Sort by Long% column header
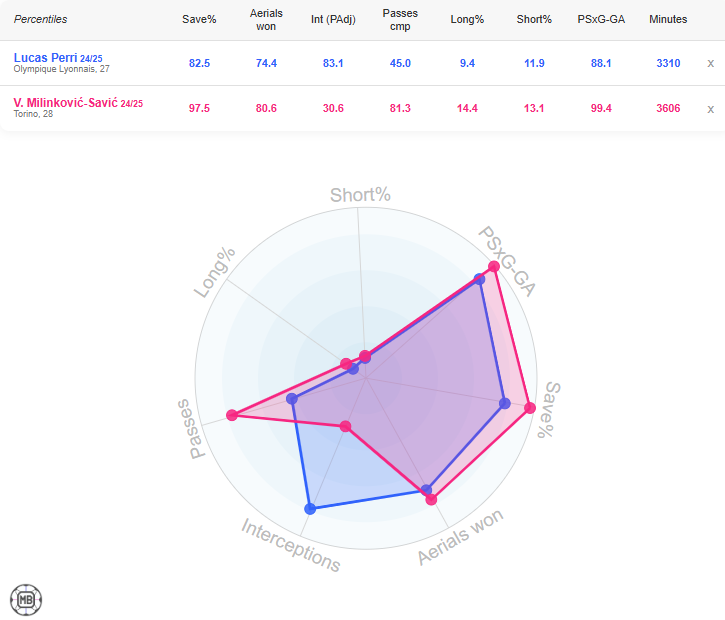The height and width of the screenshot is (620, 725). [467, 19]
